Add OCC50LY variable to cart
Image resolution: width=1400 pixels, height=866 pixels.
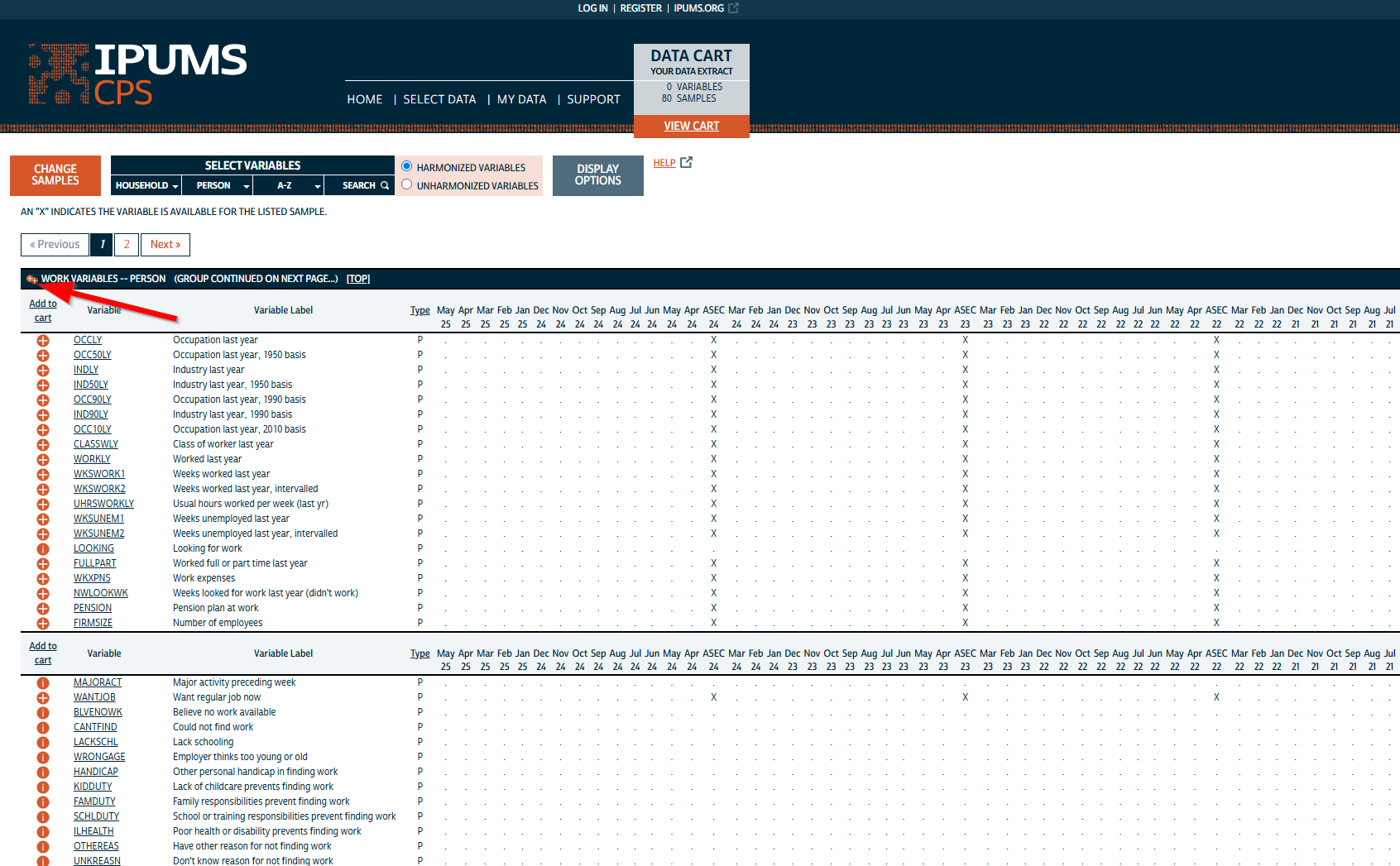(x=43, y=356)
